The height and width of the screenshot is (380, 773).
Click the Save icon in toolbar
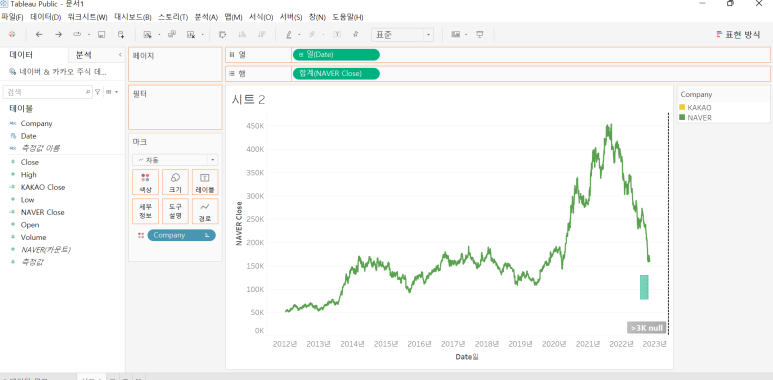[102, 35]
